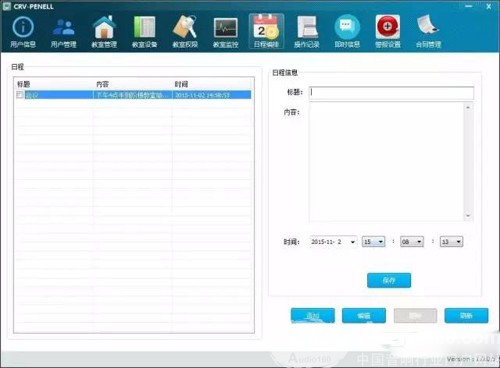Select the 日程编排 calendar toolbar item
This screenshot has height=368, width=500.
point(266,32)
